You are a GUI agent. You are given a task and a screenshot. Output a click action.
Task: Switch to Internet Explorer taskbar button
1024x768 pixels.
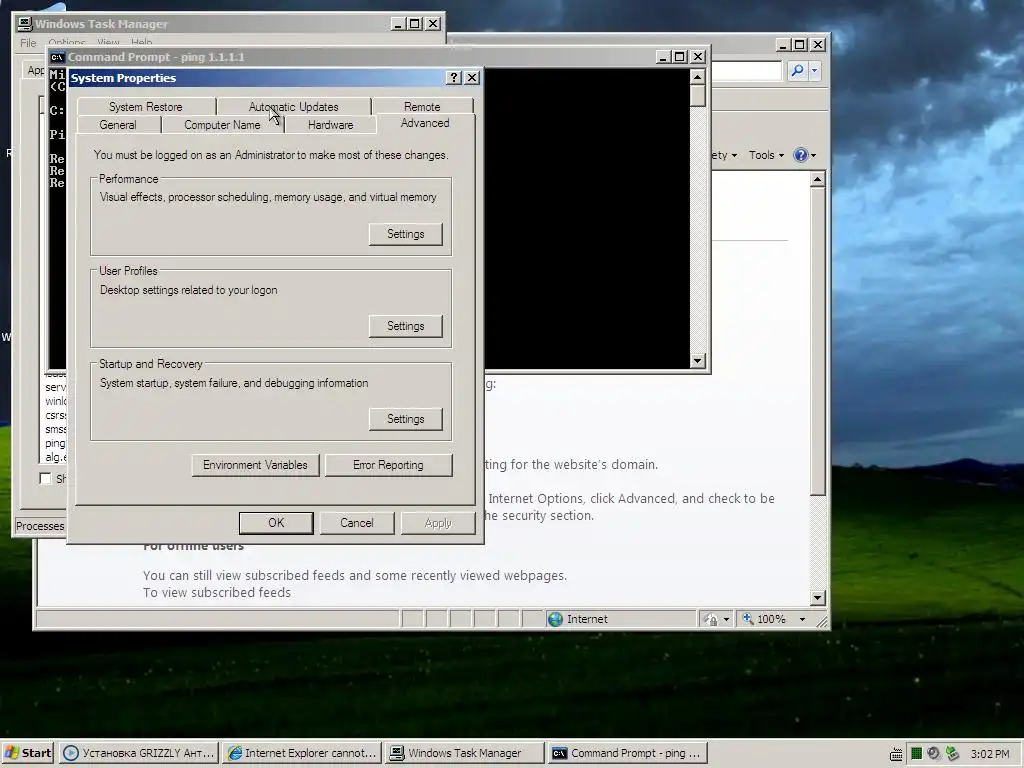click(302, 753)
